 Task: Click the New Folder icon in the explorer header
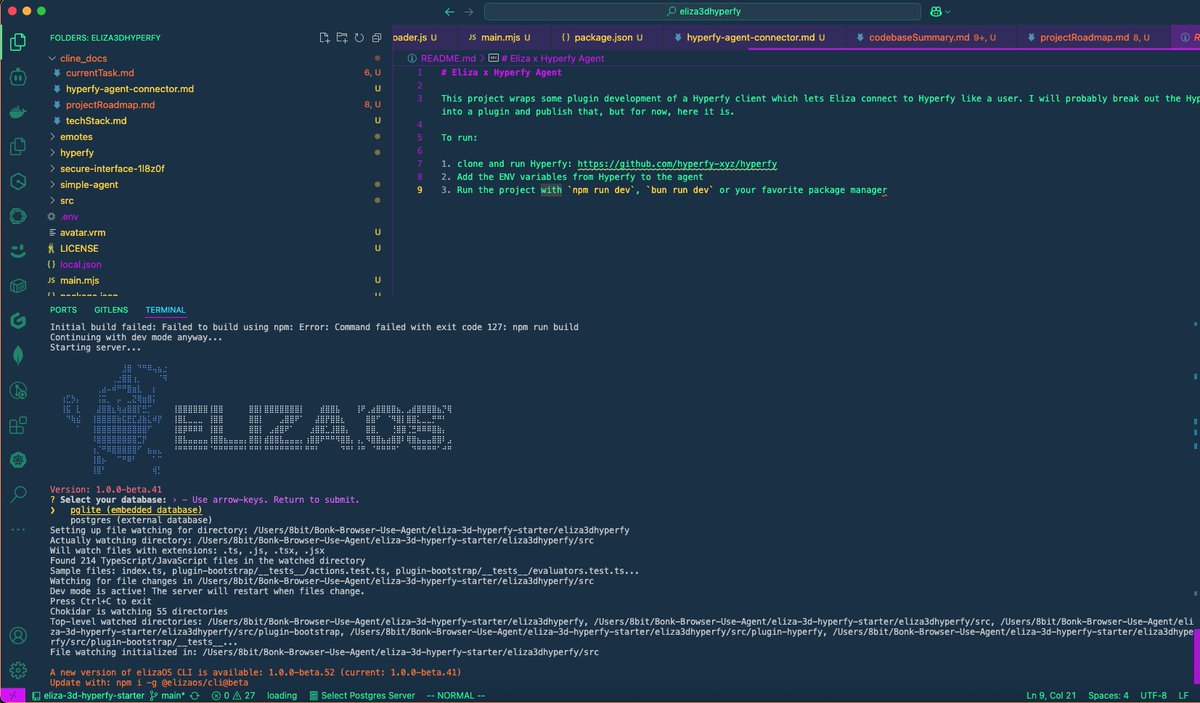point(341,38)
